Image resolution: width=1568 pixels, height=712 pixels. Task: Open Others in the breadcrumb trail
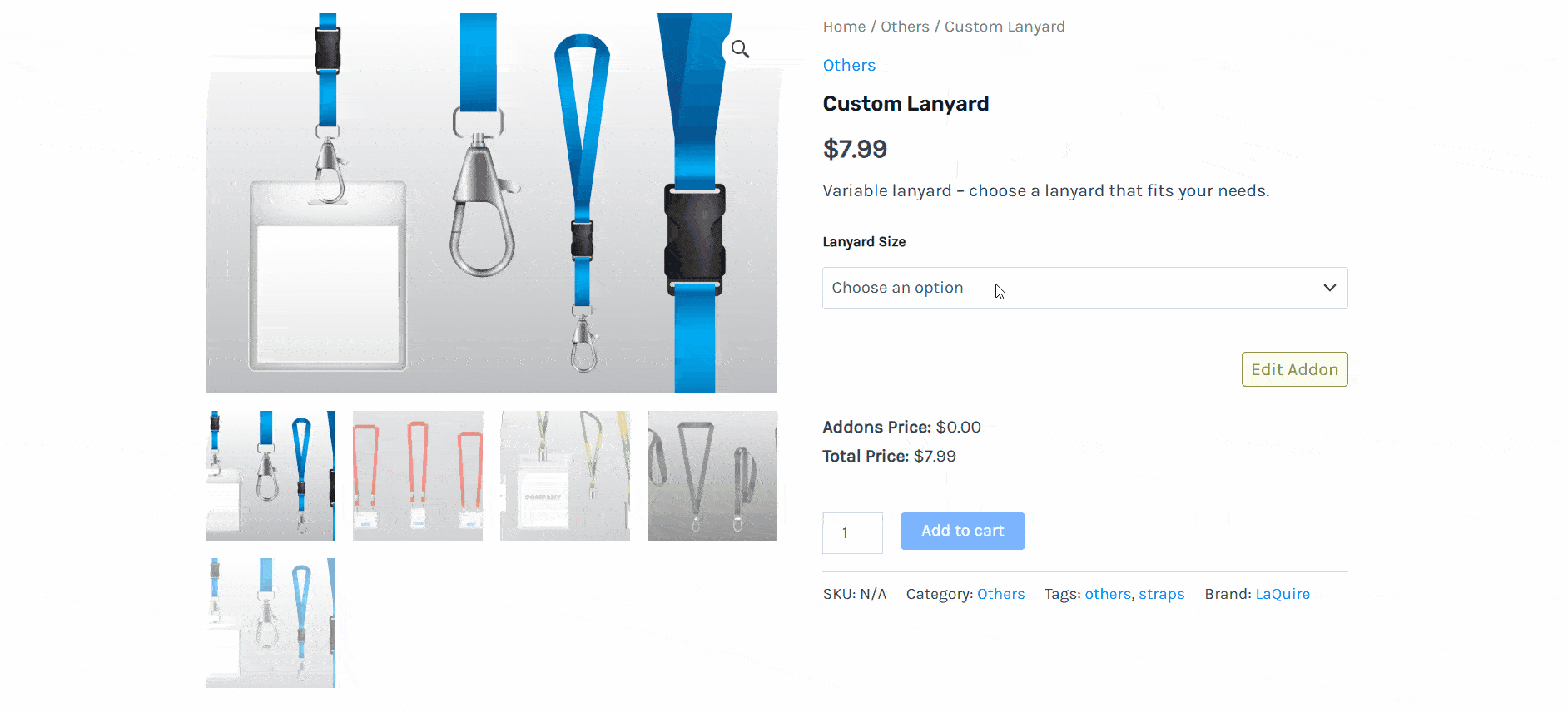pyautogui.click(x=905, y=27)
